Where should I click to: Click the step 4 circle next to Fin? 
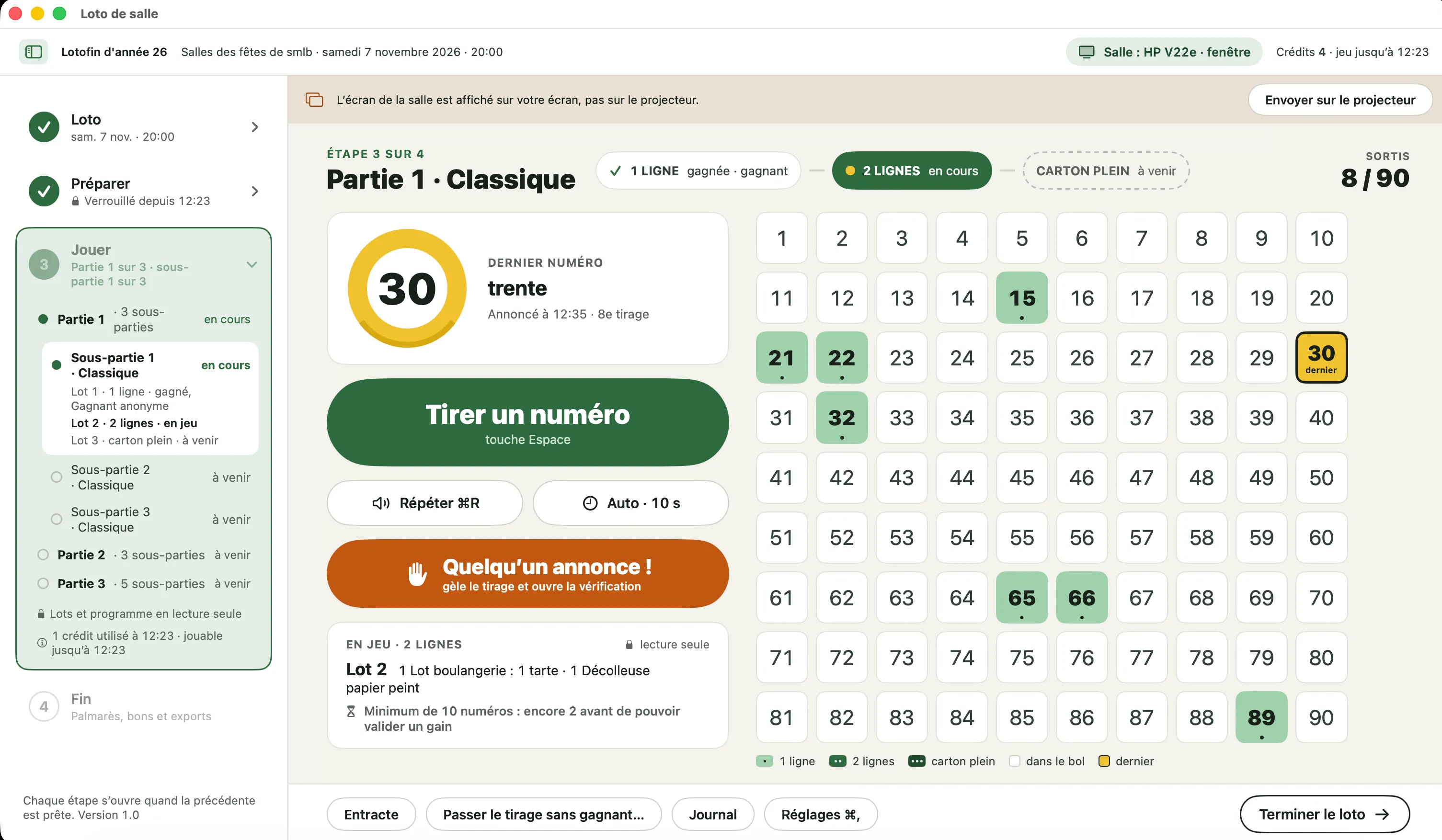coord(44,707)
